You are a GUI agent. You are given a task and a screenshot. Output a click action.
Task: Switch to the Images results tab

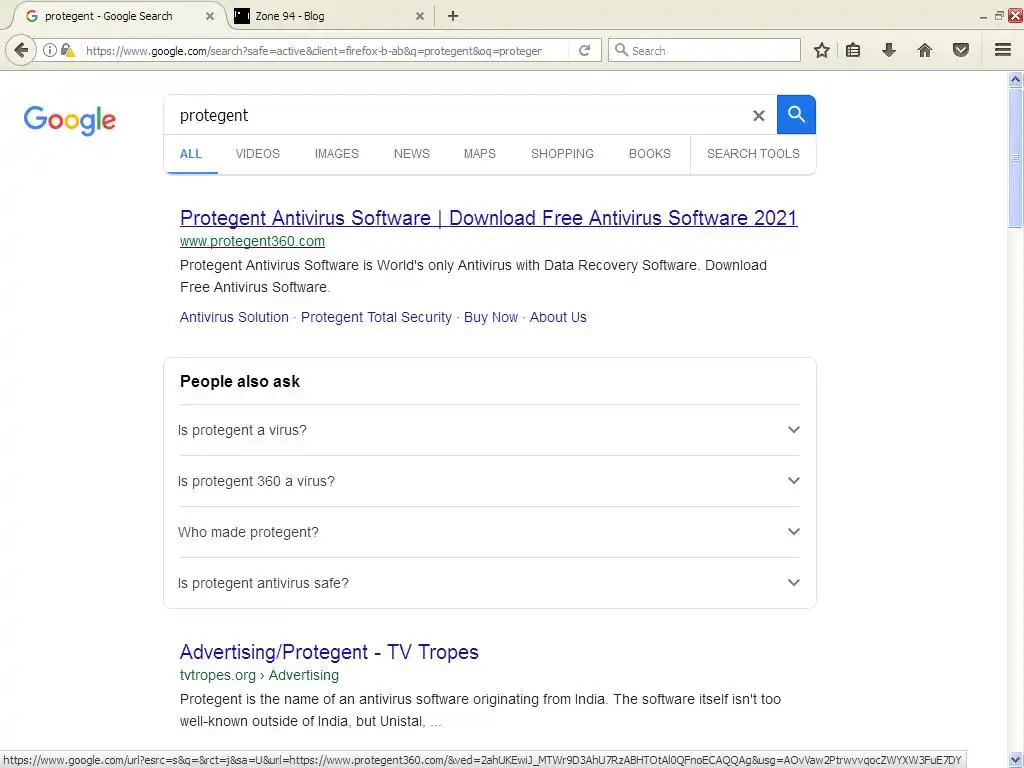point(337,153)
